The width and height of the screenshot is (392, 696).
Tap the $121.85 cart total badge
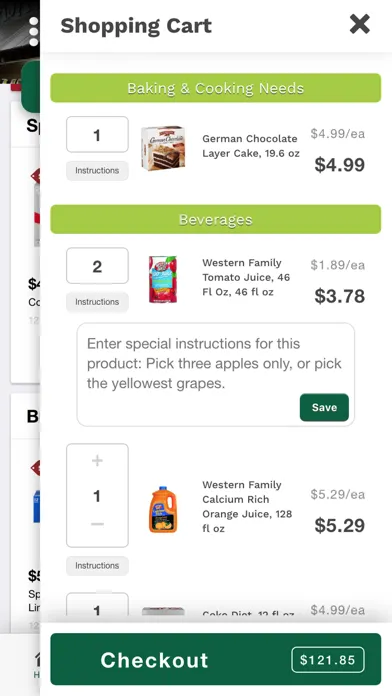(328, 660)
